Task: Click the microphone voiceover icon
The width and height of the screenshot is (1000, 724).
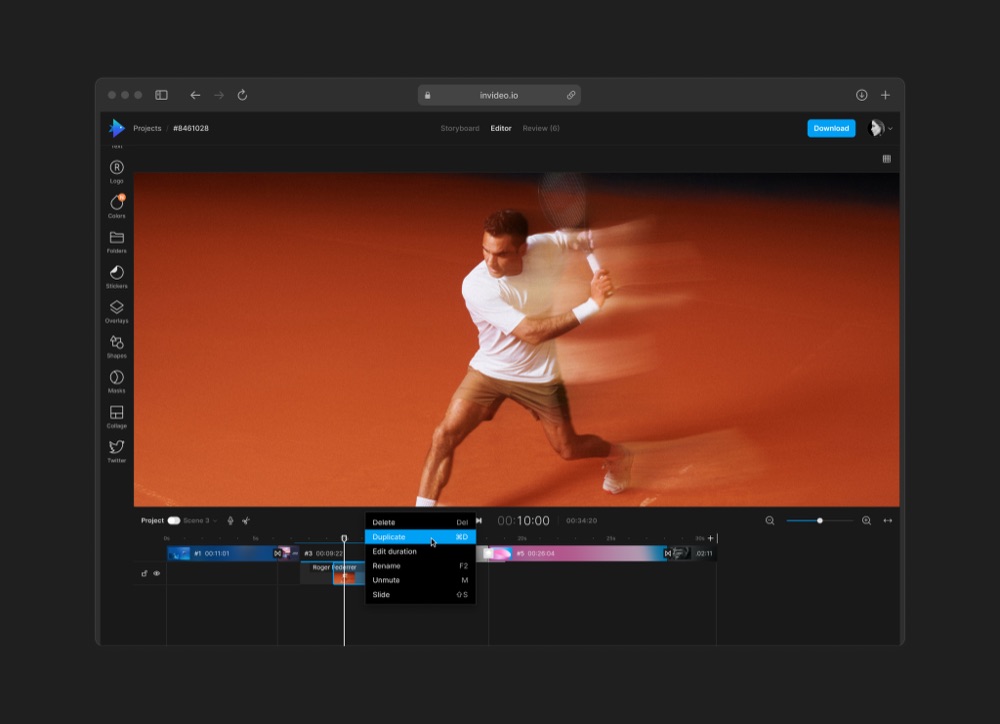Action: click(230, 521)
